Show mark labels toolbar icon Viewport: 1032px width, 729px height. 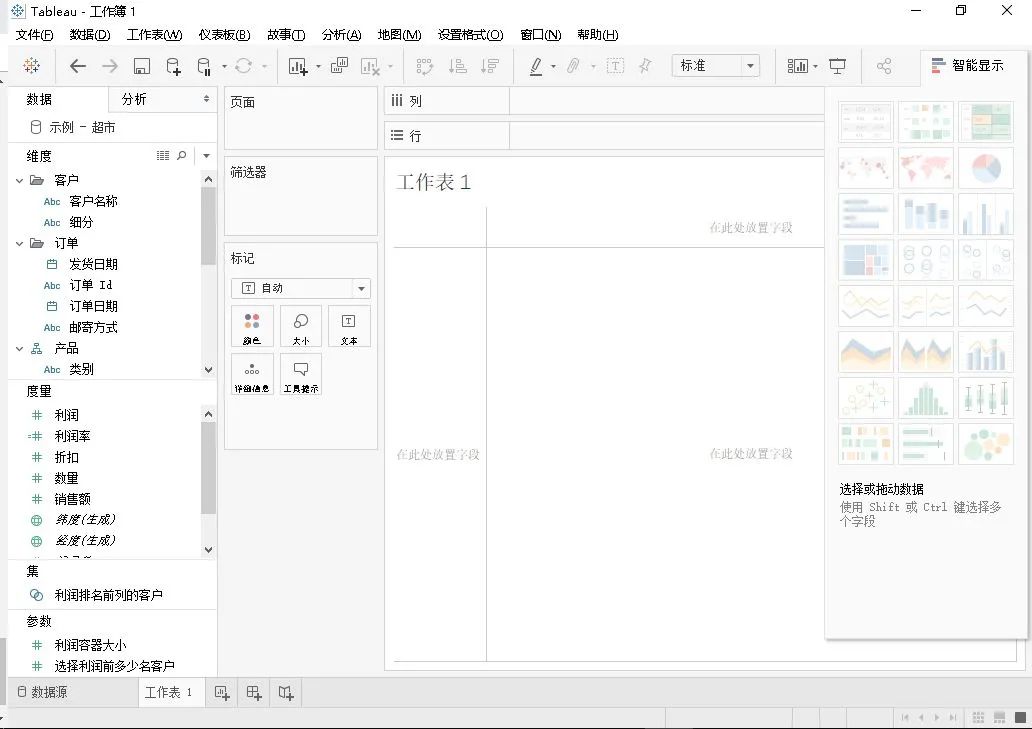[x=615, y=66]
